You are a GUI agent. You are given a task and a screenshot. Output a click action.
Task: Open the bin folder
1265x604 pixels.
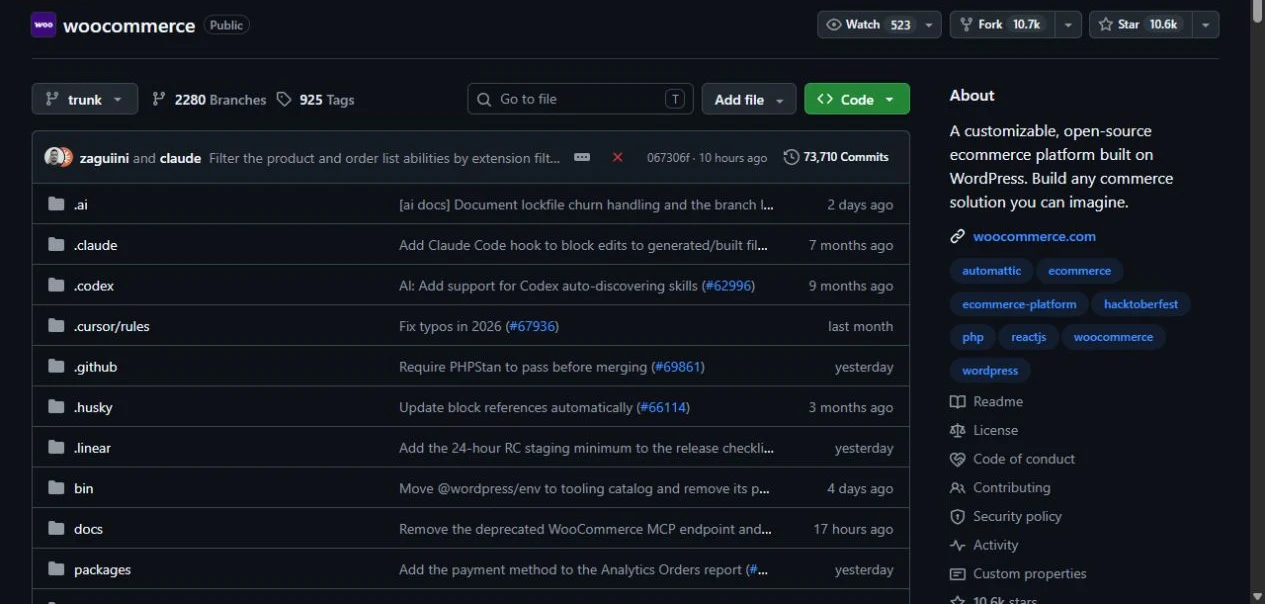pos(84,488)
